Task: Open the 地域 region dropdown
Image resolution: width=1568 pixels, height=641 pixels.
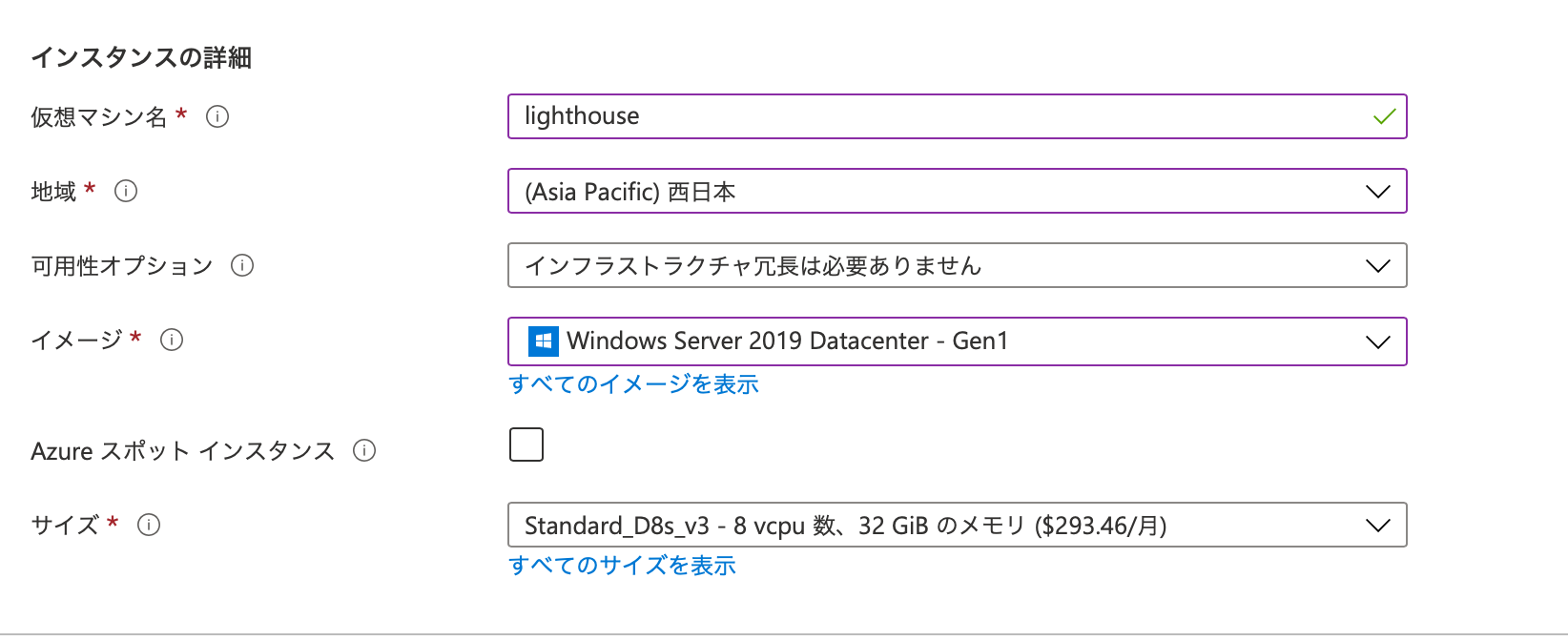Action: [958, 191]
